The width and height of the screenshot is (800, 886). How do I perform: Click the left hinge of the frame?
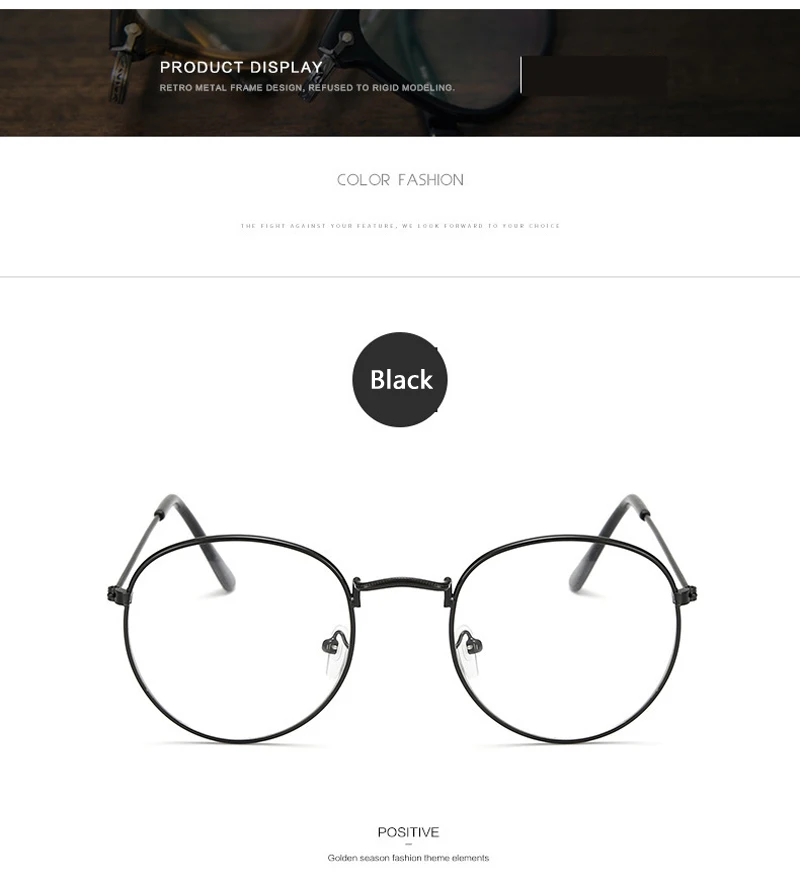118,595
